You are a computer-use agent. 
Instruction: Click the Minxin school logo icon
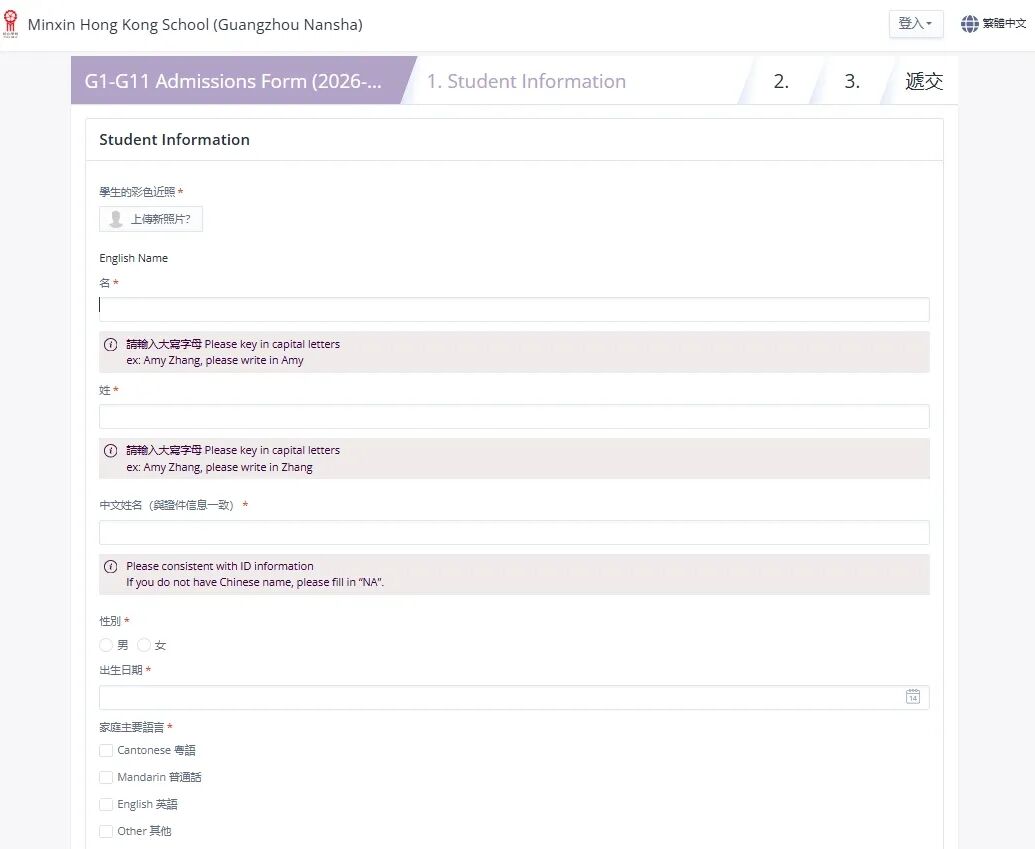pyautogui.click(x=11, y=24)
